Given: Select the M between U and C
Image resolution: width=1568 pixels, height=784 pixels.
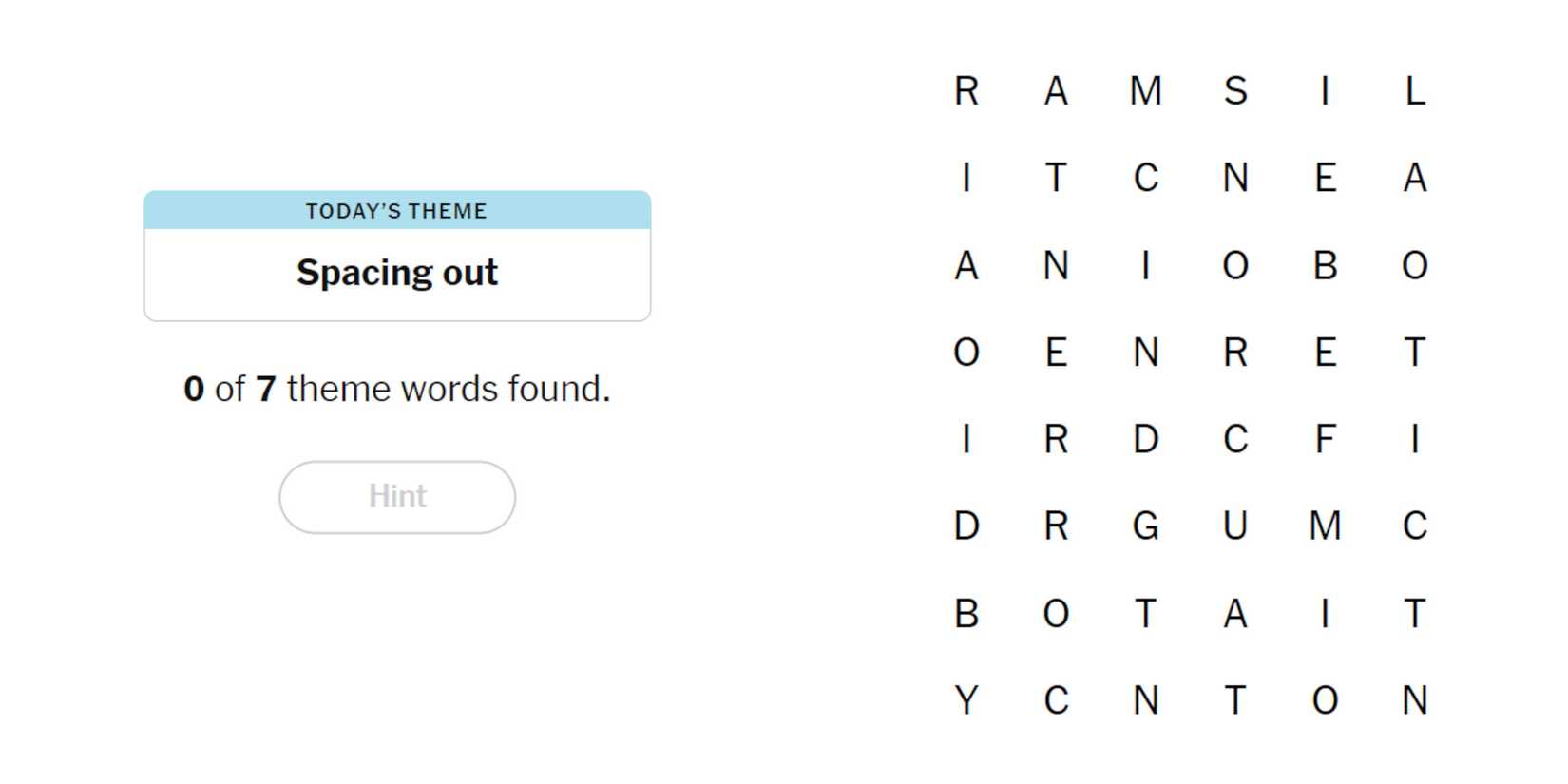Looking at the screenshot, I should [1325, 526].
